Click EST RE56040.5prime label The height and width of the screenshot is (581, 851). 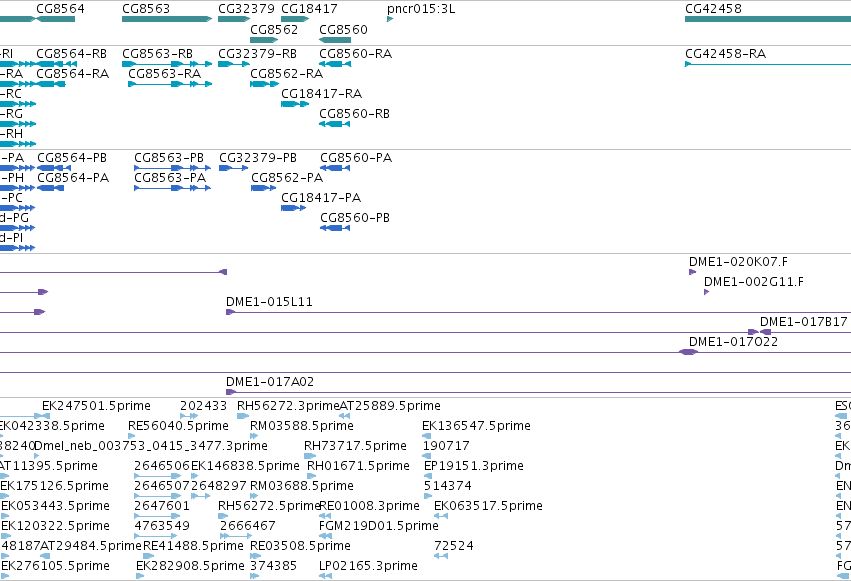tap(178, 426)
